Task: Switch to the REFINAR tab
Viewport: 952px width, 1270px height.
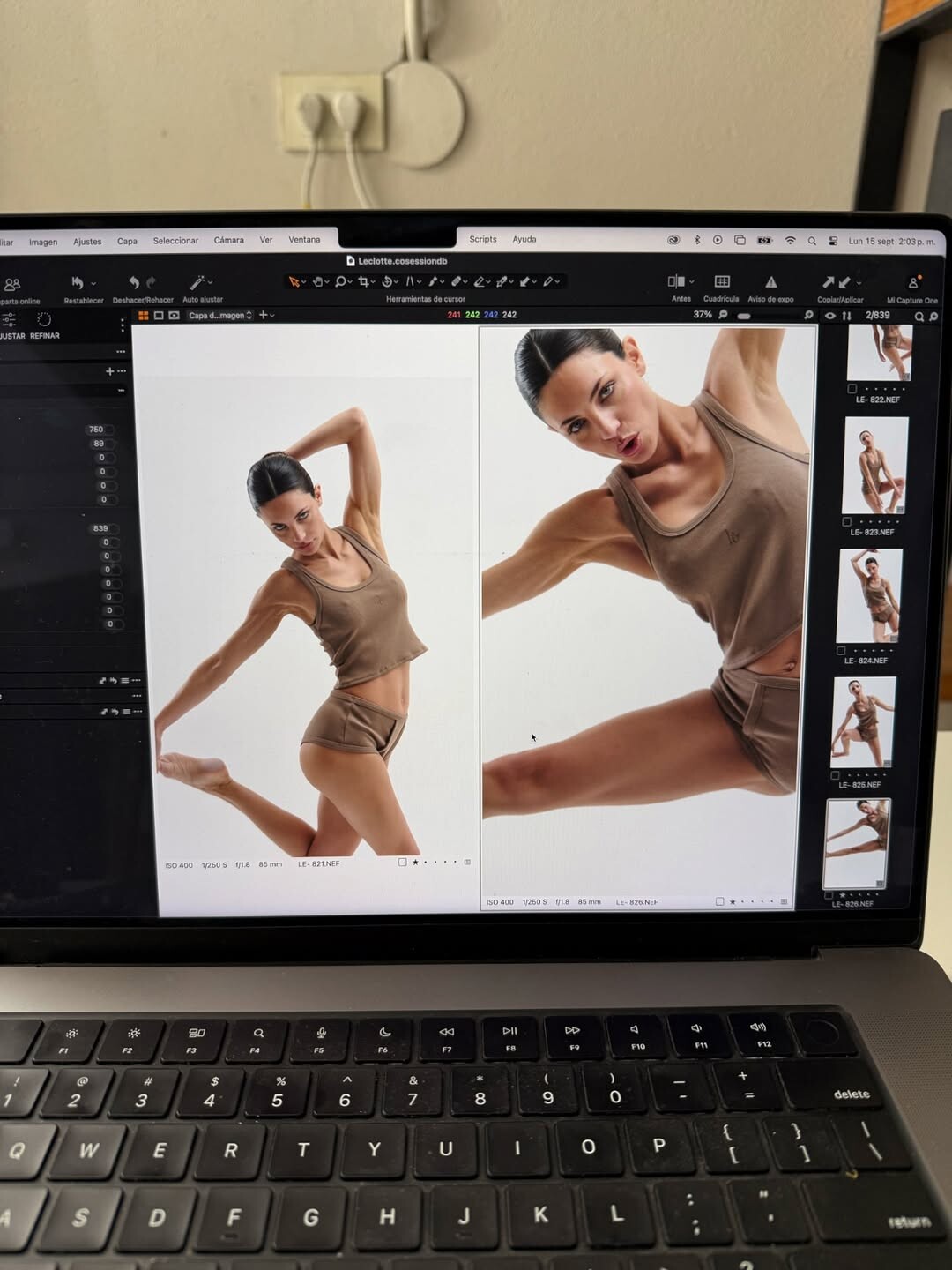Action: pos(44,325)
